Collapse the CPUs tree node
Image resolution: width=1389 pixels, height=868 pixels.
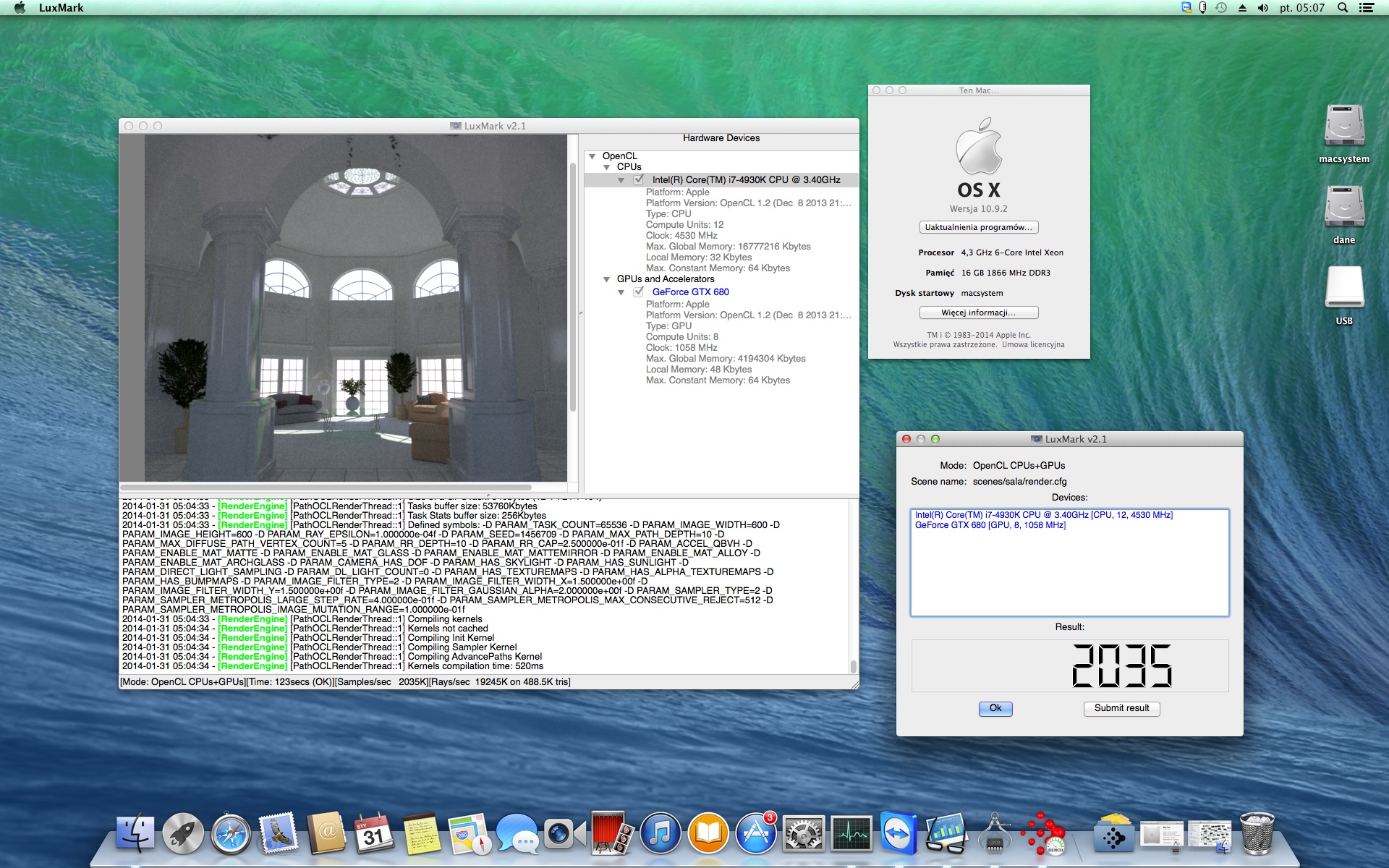607,167
